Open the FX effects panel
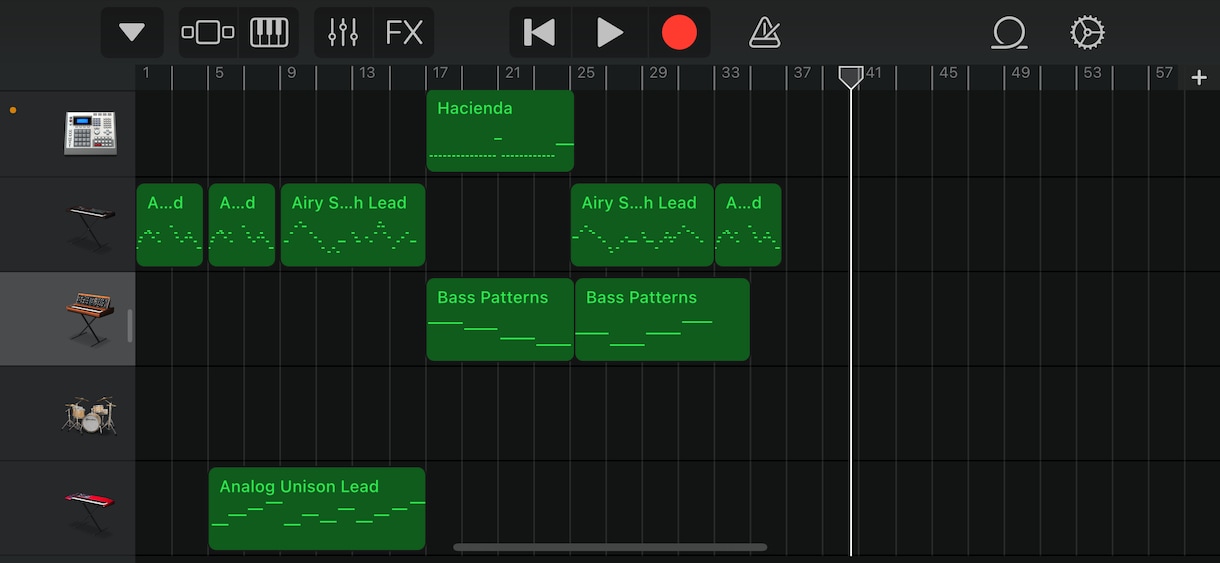This screenshot has height=563, width=1220. [404, 32]
